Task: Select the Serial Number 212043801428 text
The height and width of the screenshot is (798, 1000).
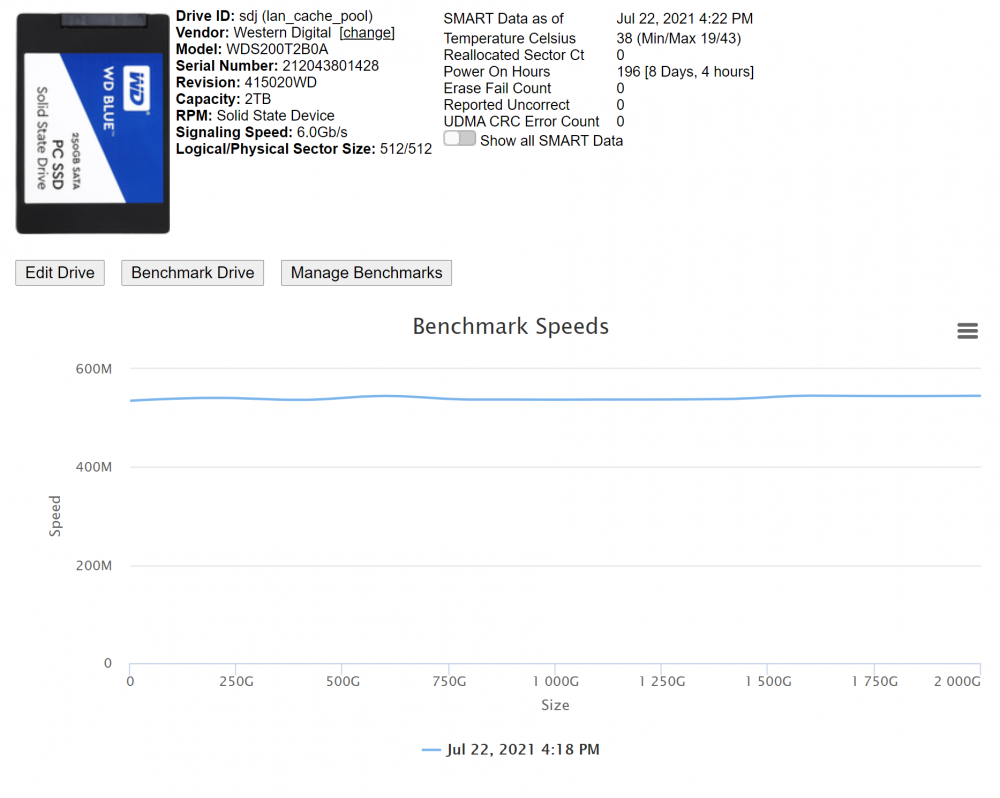Action: [277, 66]
